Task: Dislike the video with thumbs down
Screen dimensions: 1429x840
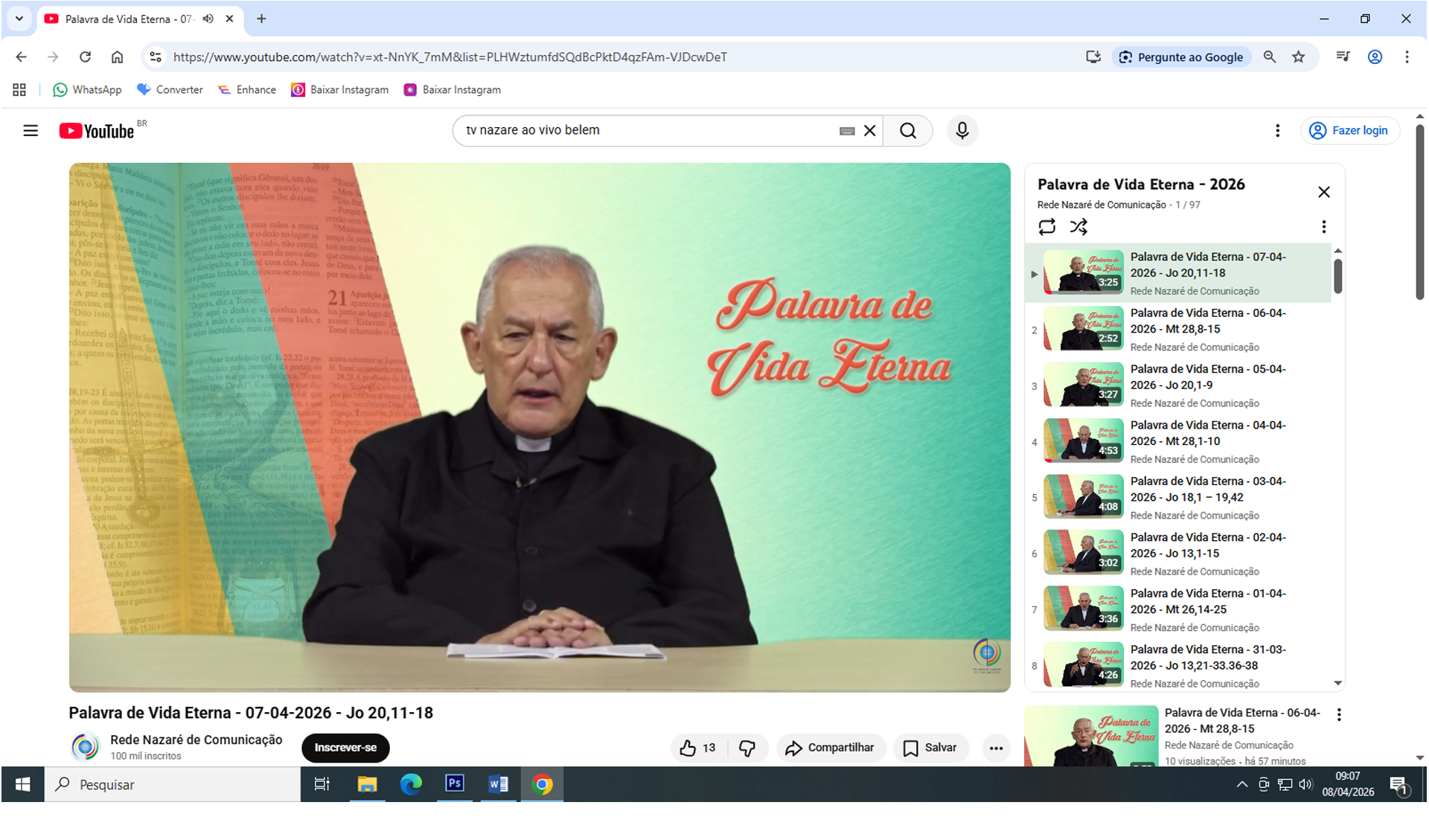Action: (747, 748)
